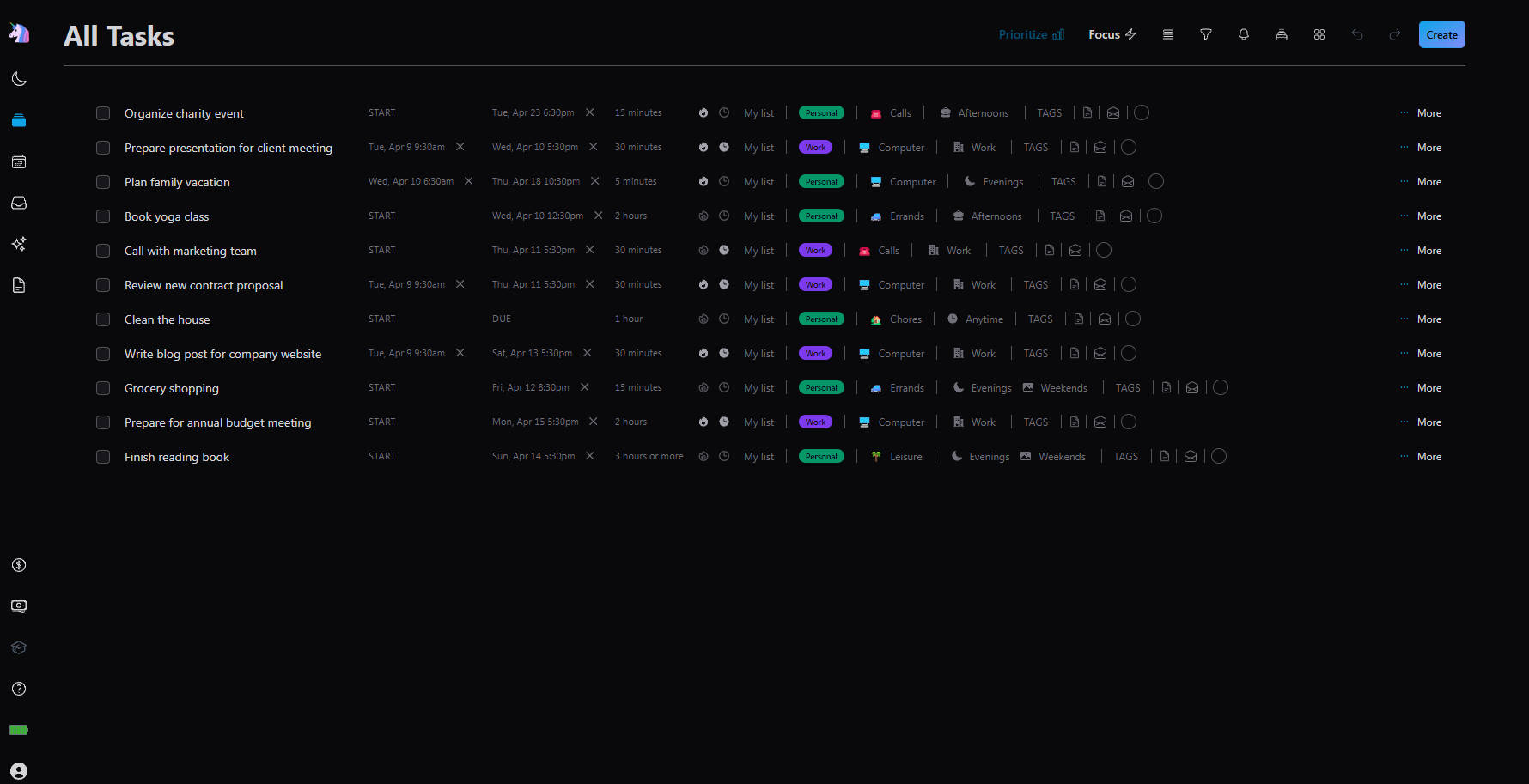Click the TAGS label for Book yoga class
Screen dimensions: 1529x784
click(1062, 216)
